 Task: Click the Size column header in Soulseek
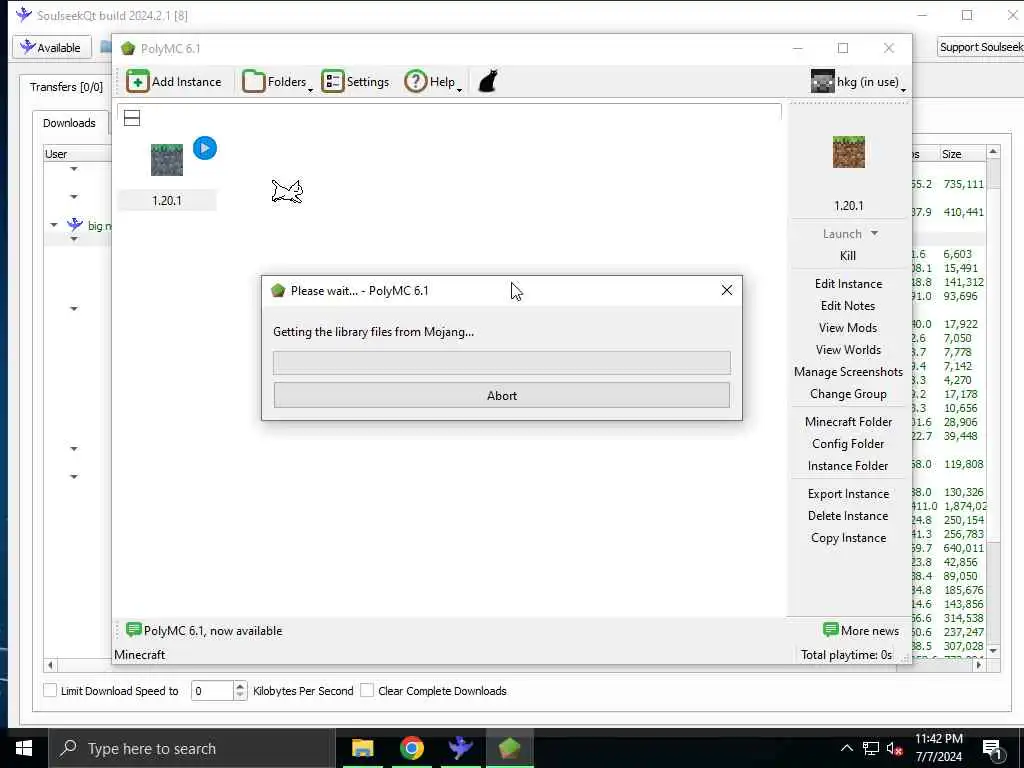point(962,154)
